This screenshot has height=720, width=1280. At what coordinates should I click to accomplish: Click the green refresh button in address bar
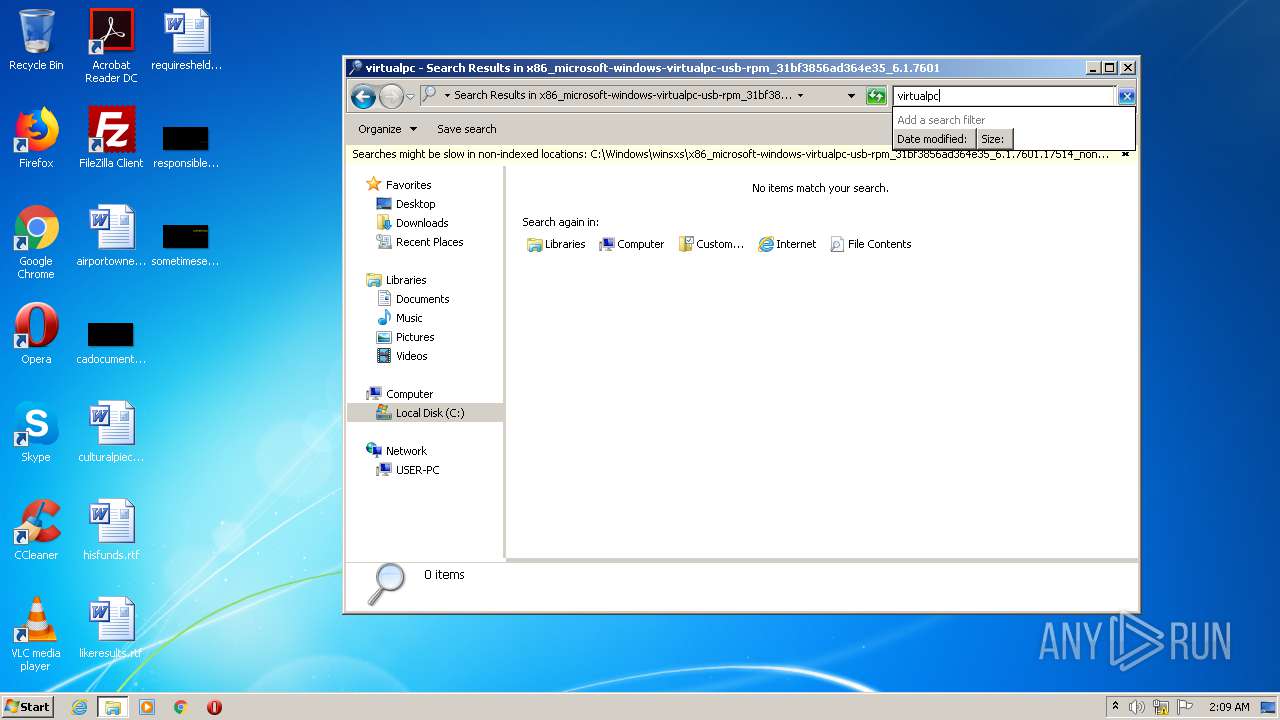pos(876,96)
